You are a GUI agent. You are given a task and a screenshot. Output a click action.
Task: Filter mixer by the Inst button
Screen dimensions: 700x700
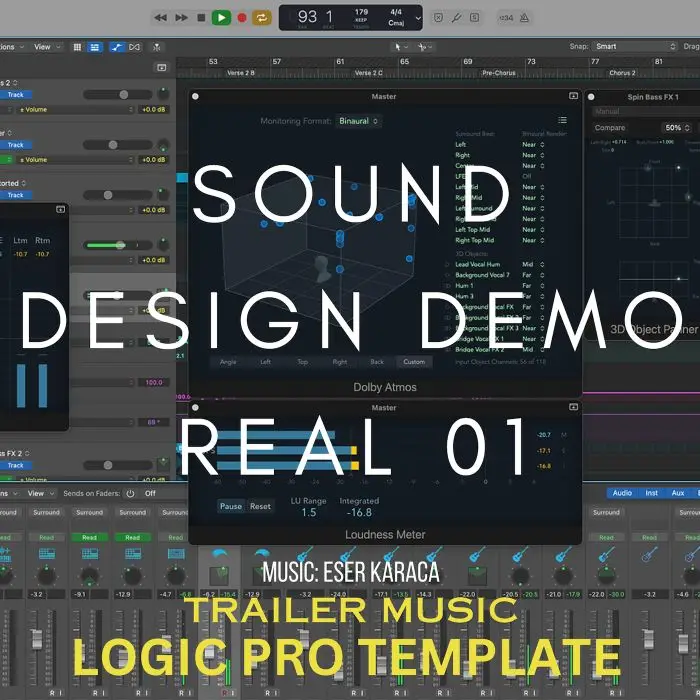click(651, 493)
